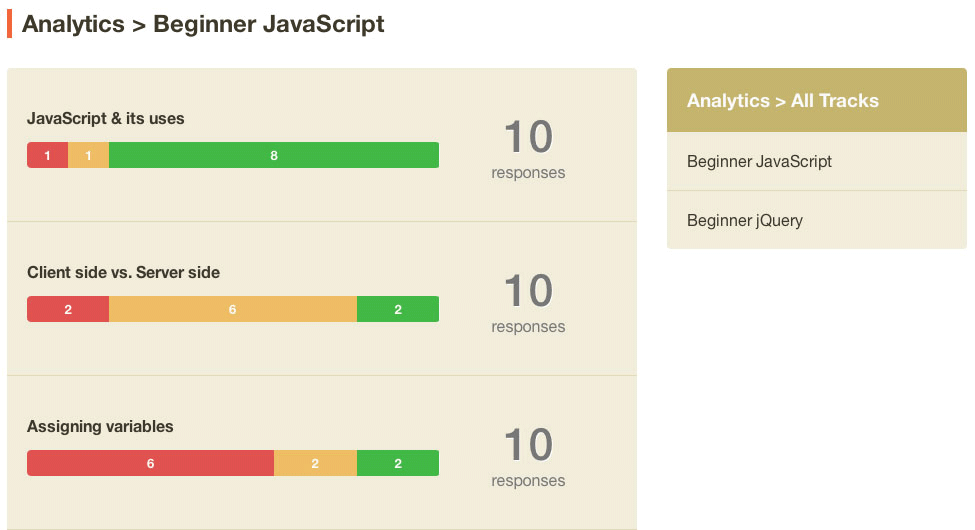The image size is (975, 530).
Task: Click response count for JavaScript & its uses
Action: point(528,149)
